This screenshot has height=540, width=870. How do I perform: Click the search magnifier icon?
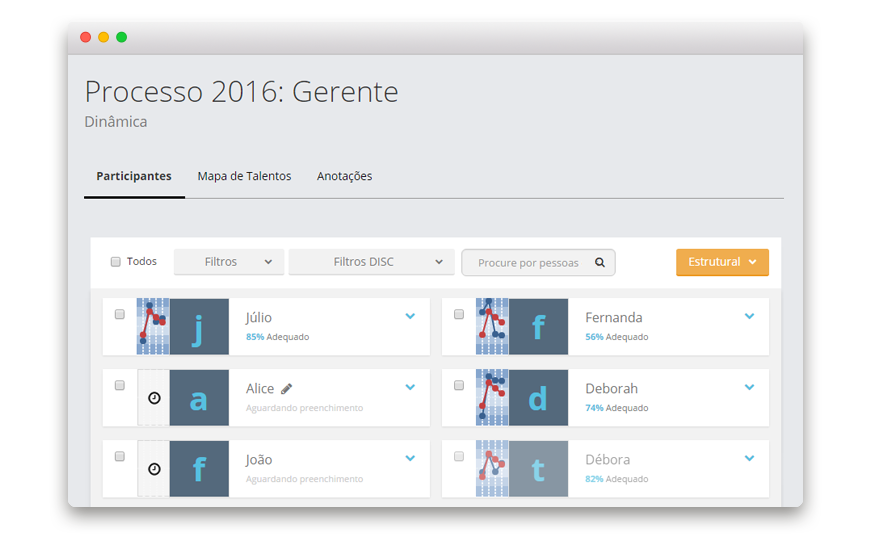600,263
